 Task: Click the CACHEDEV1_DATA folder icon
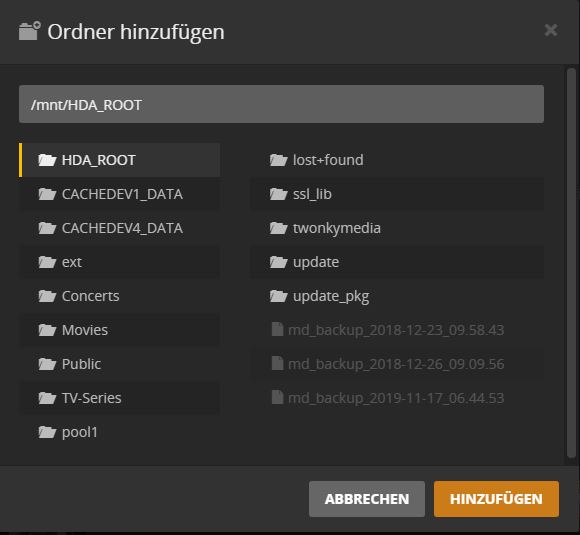[x=47, y=194]
